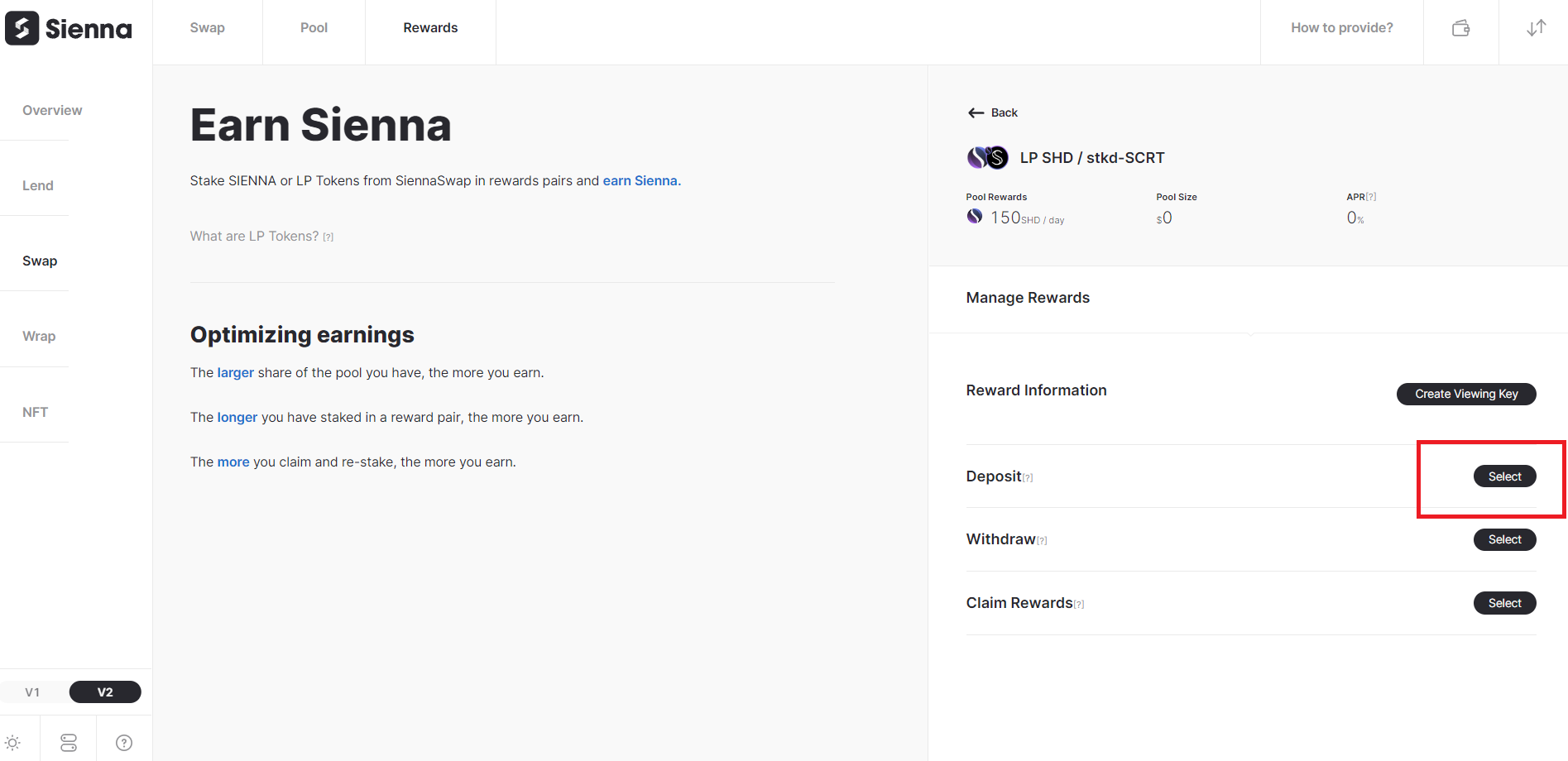
Task: Switch to V2 version
Action: 105,692
